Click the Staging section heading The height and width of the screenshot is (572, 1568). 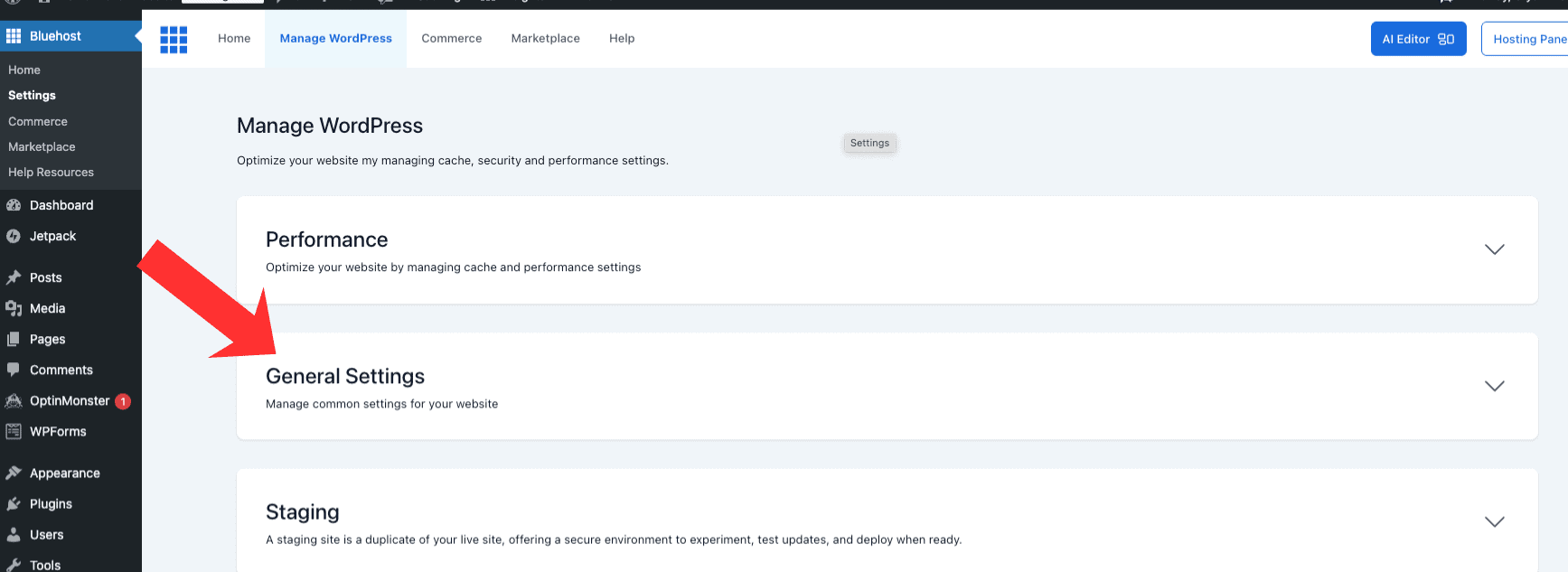303,512
